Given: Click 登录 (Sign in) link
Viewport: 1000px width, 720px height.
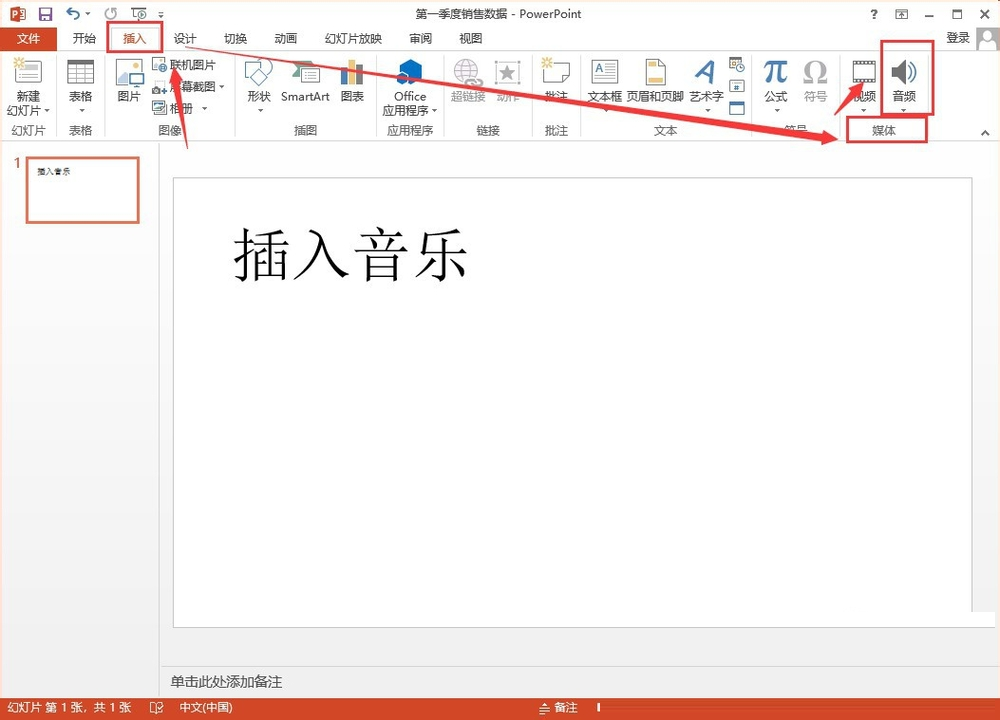Looking at the screenshot, I should 958,38.
